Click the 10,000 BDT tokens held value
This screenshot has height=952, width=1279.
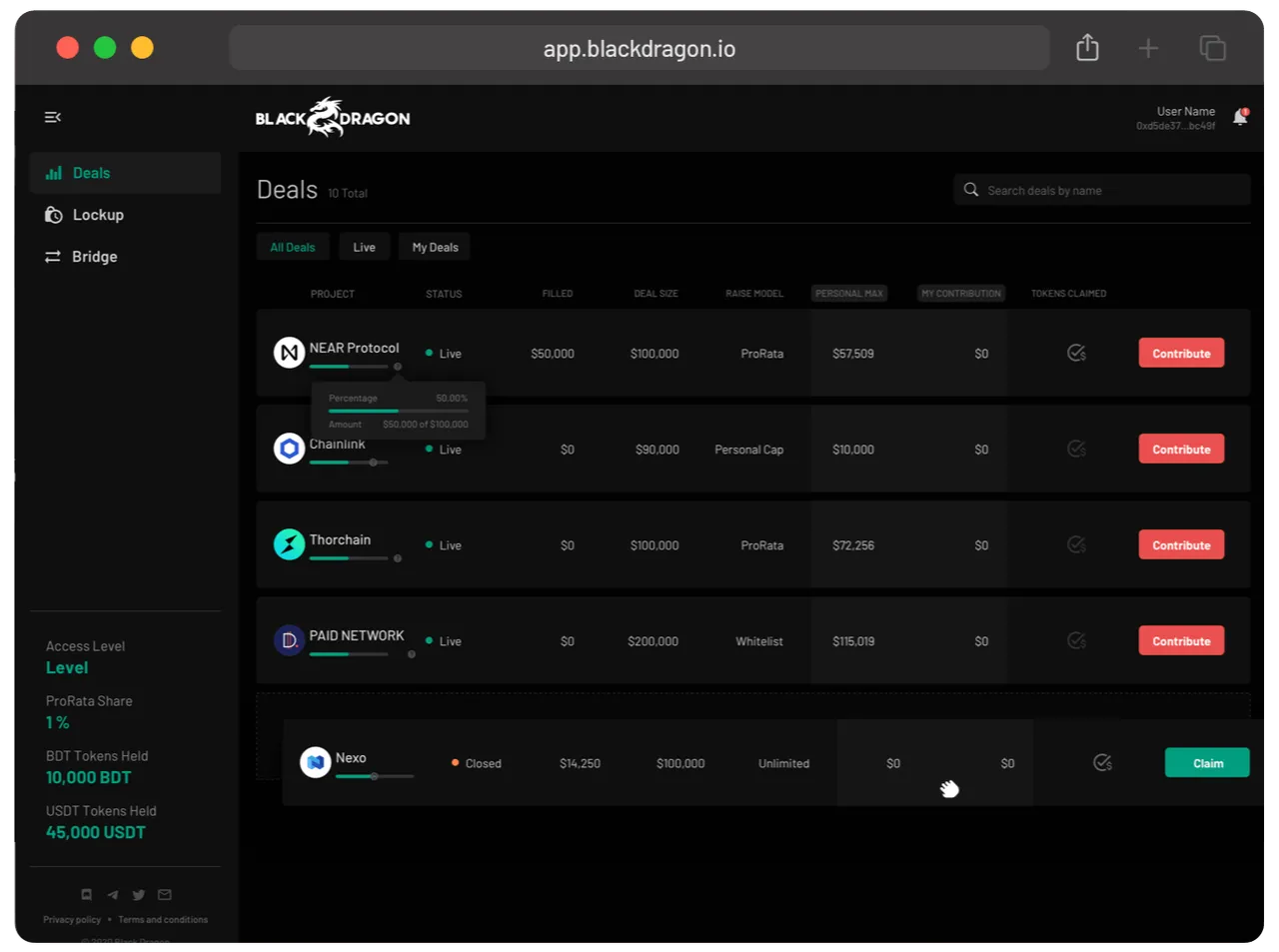pos(89,777)
